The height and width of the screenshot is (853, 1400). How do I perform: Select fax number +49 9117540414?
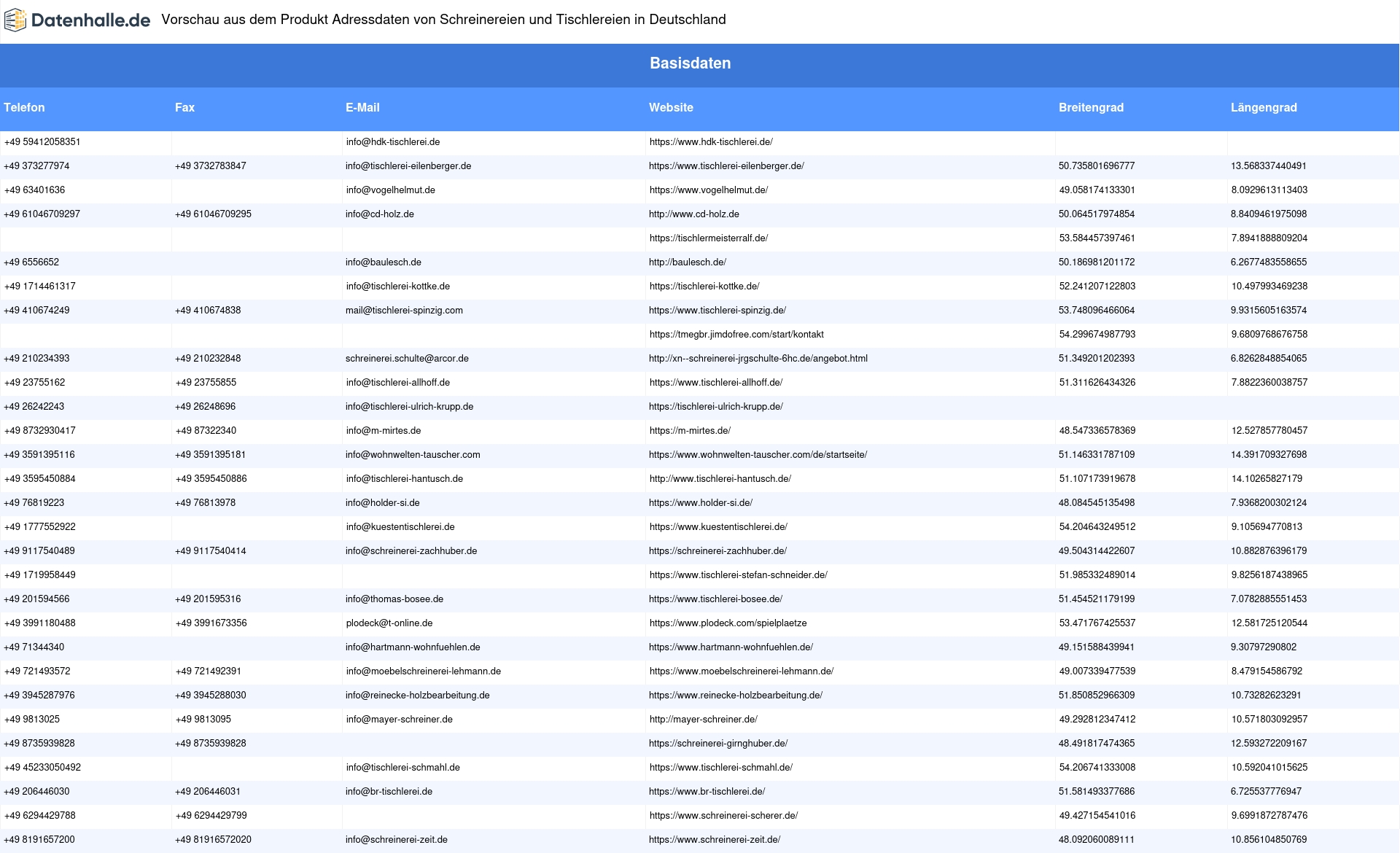point(211,551)
